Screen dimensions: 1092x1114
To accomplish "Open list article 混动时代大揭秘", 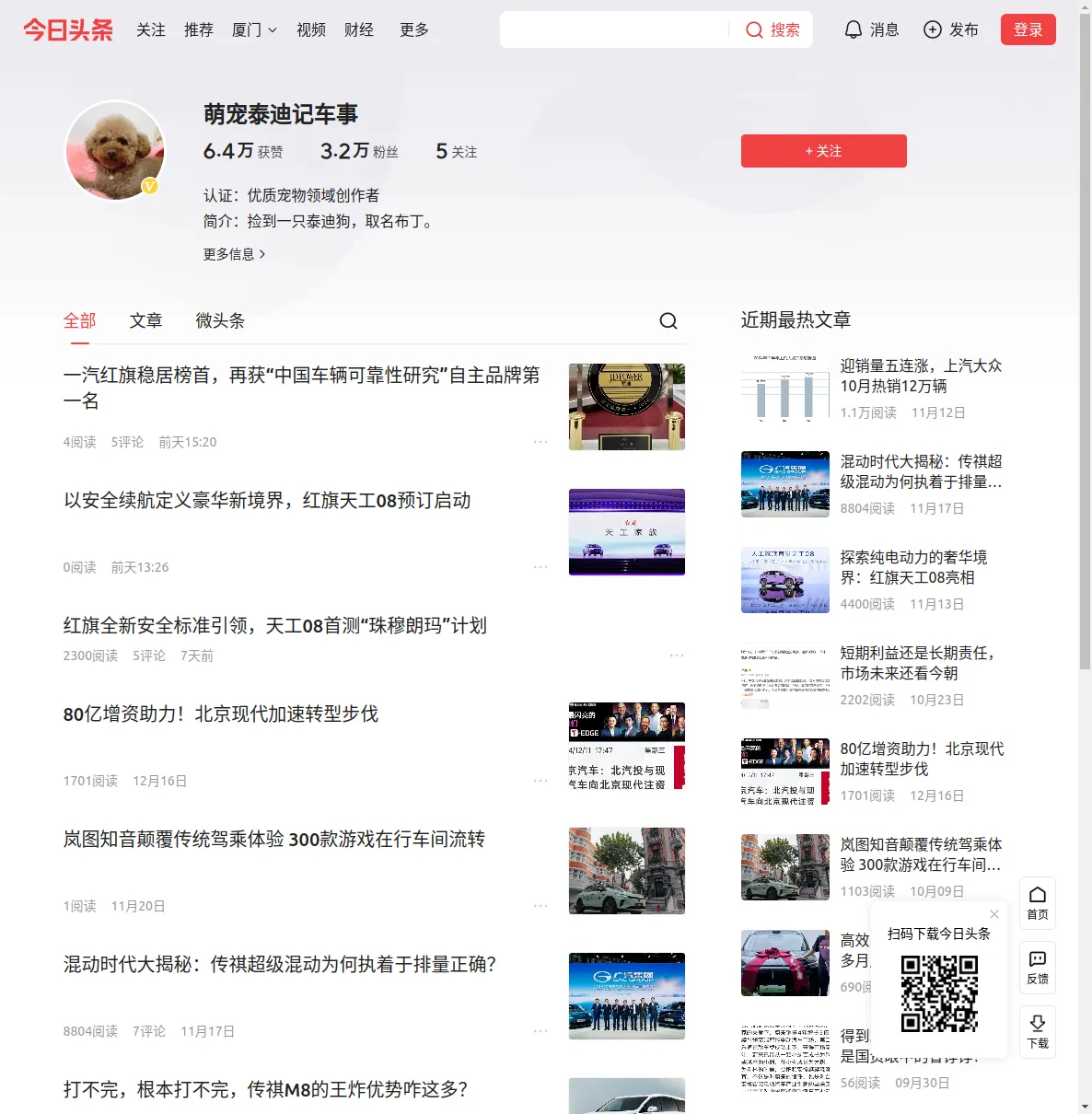I will (x=280, y=964).
